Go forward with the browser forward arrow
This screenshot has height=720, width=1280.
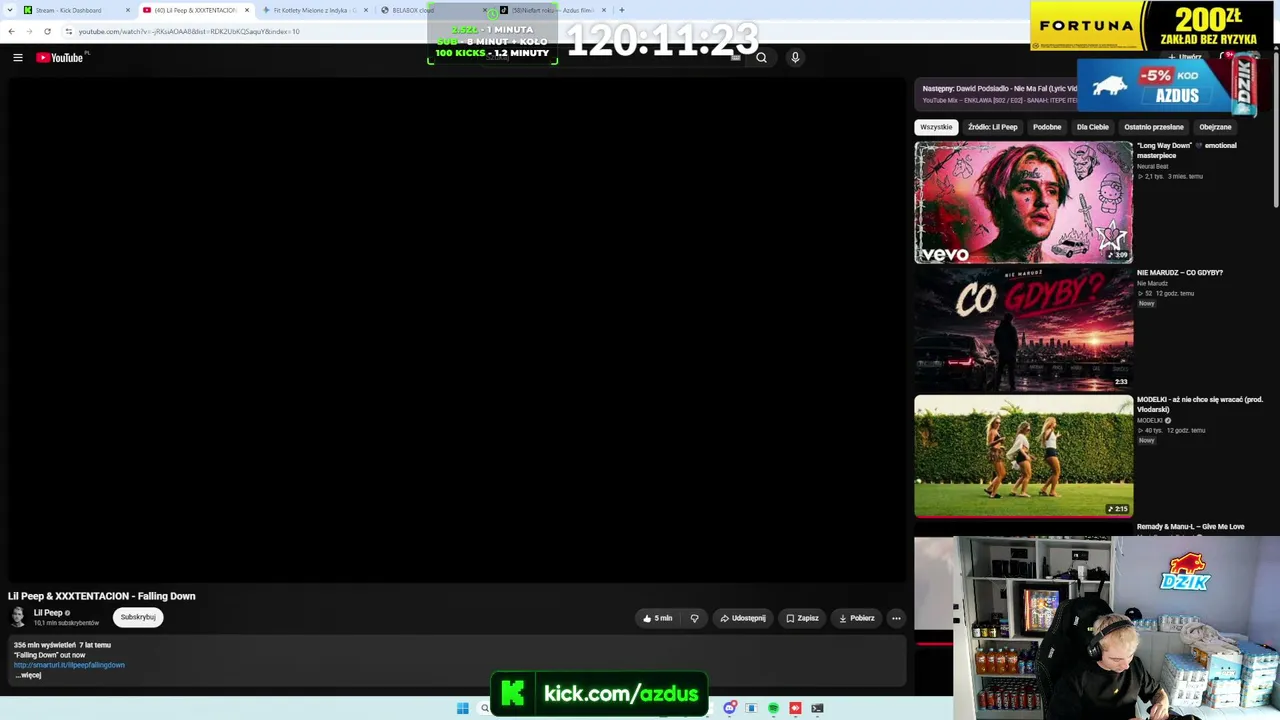29,31
